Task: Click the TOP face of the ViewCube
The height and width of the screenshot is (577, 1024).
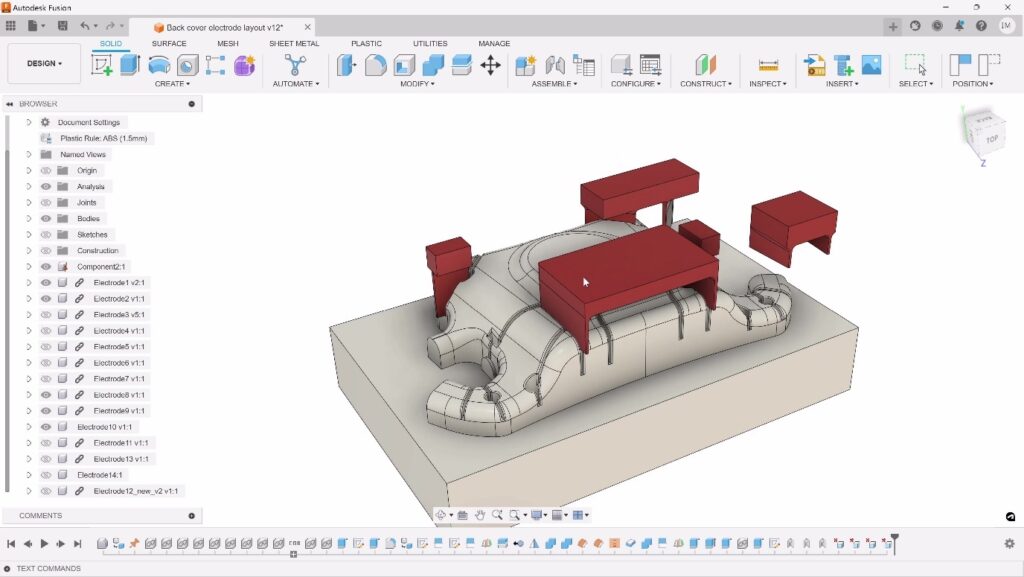Action: (991, 138)
